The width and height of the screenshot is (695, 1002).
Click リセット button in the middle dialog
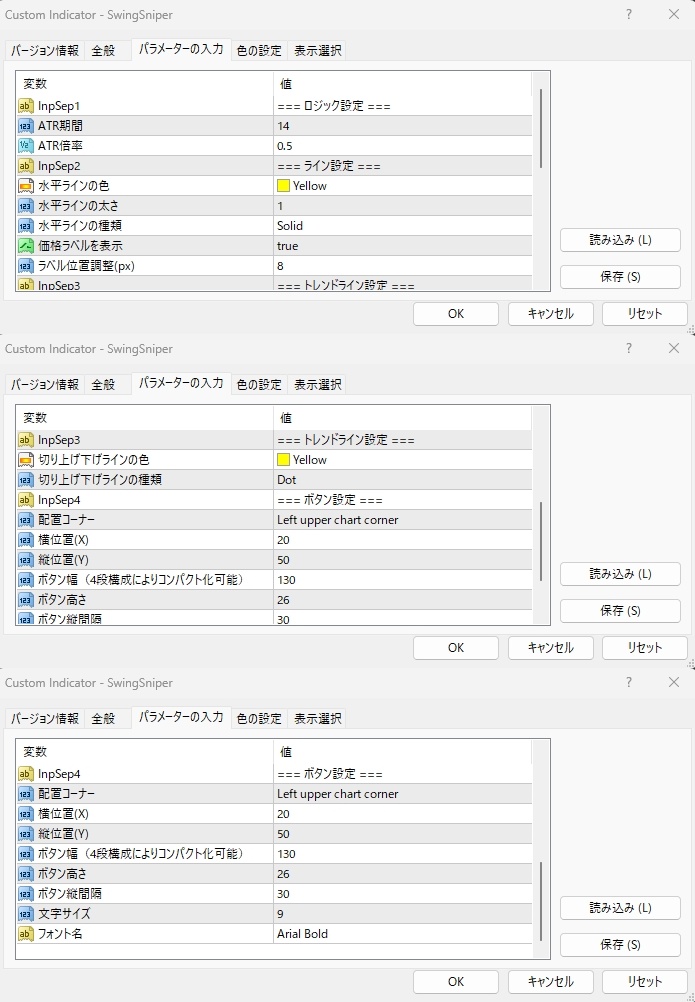pos(644,647)
